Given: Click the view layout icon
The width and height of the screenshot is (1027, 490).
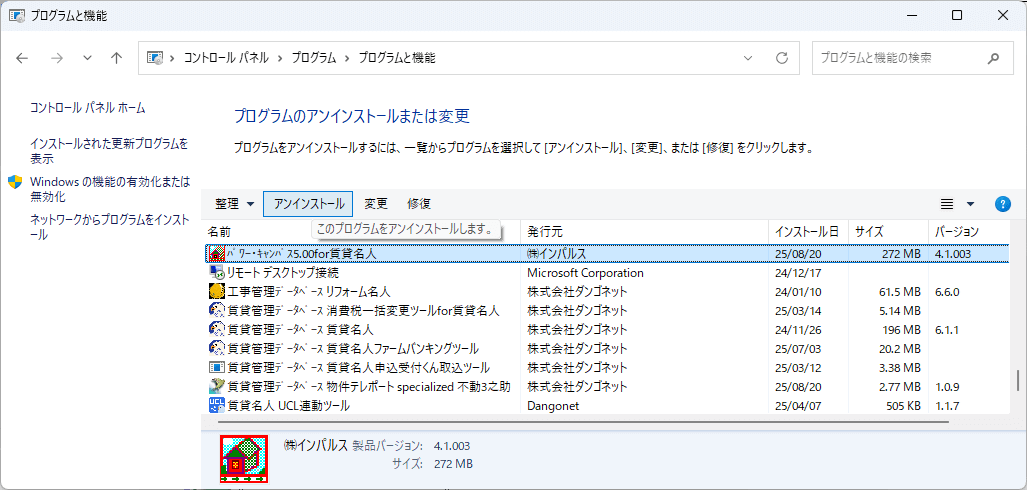Looking at the screenshot, I should coord(947,204).
